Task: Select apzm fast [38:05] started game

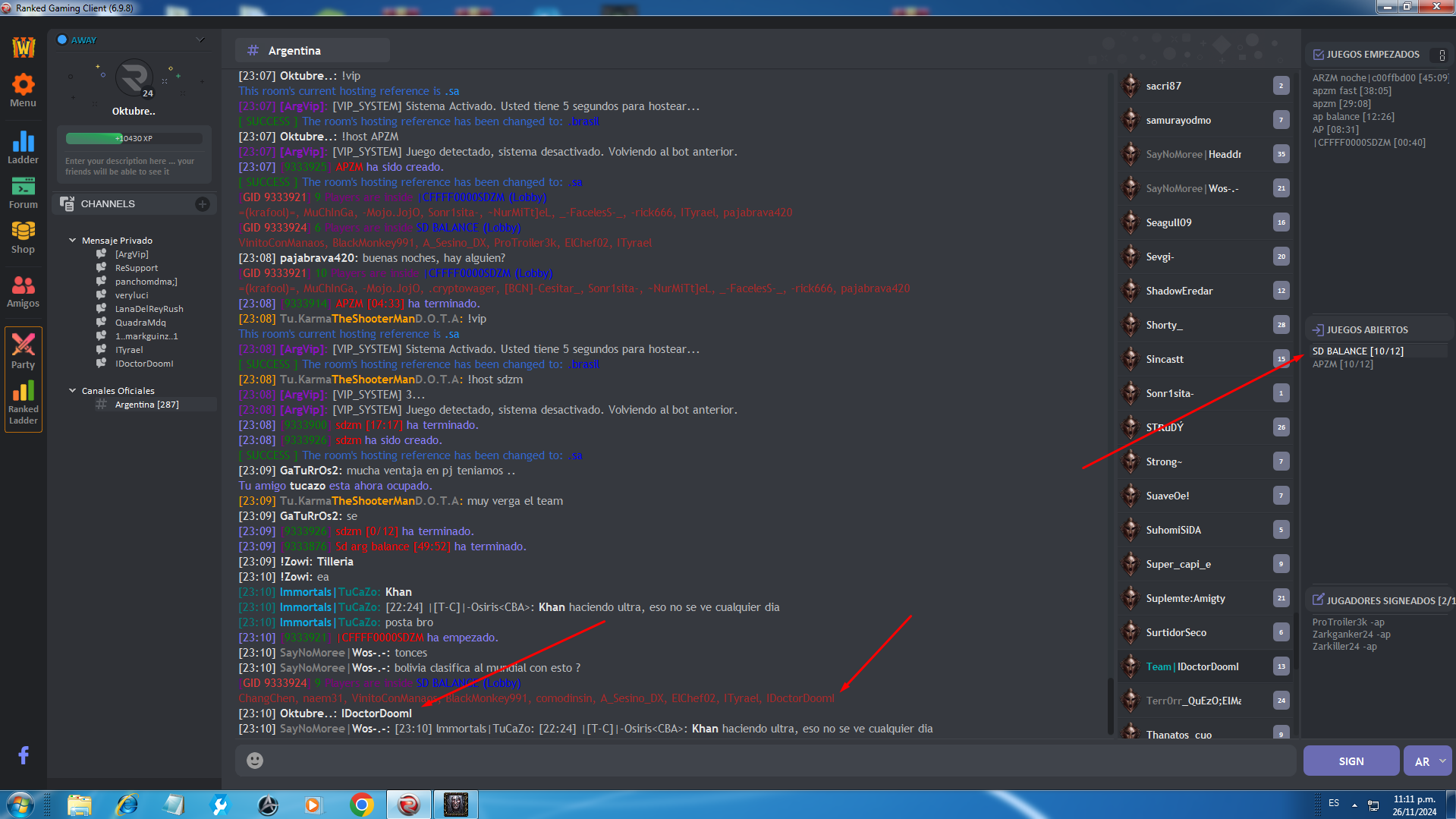Action: 1351,91
